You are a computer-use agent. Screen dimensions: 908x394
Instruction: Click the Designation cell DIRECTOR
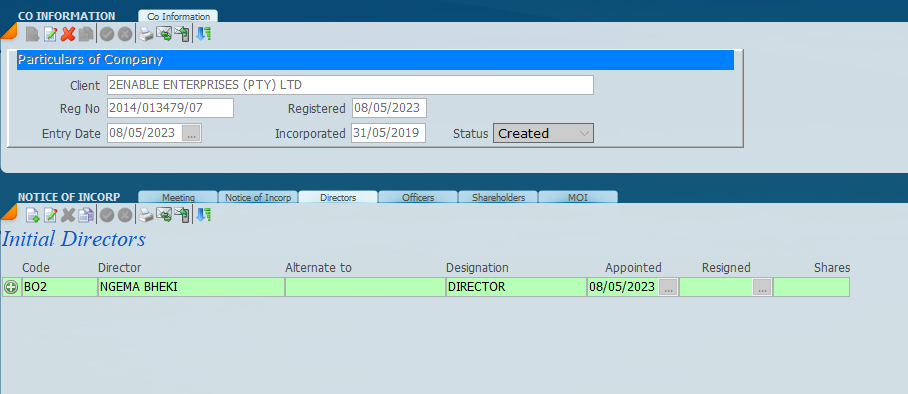(x=517, y=287)
